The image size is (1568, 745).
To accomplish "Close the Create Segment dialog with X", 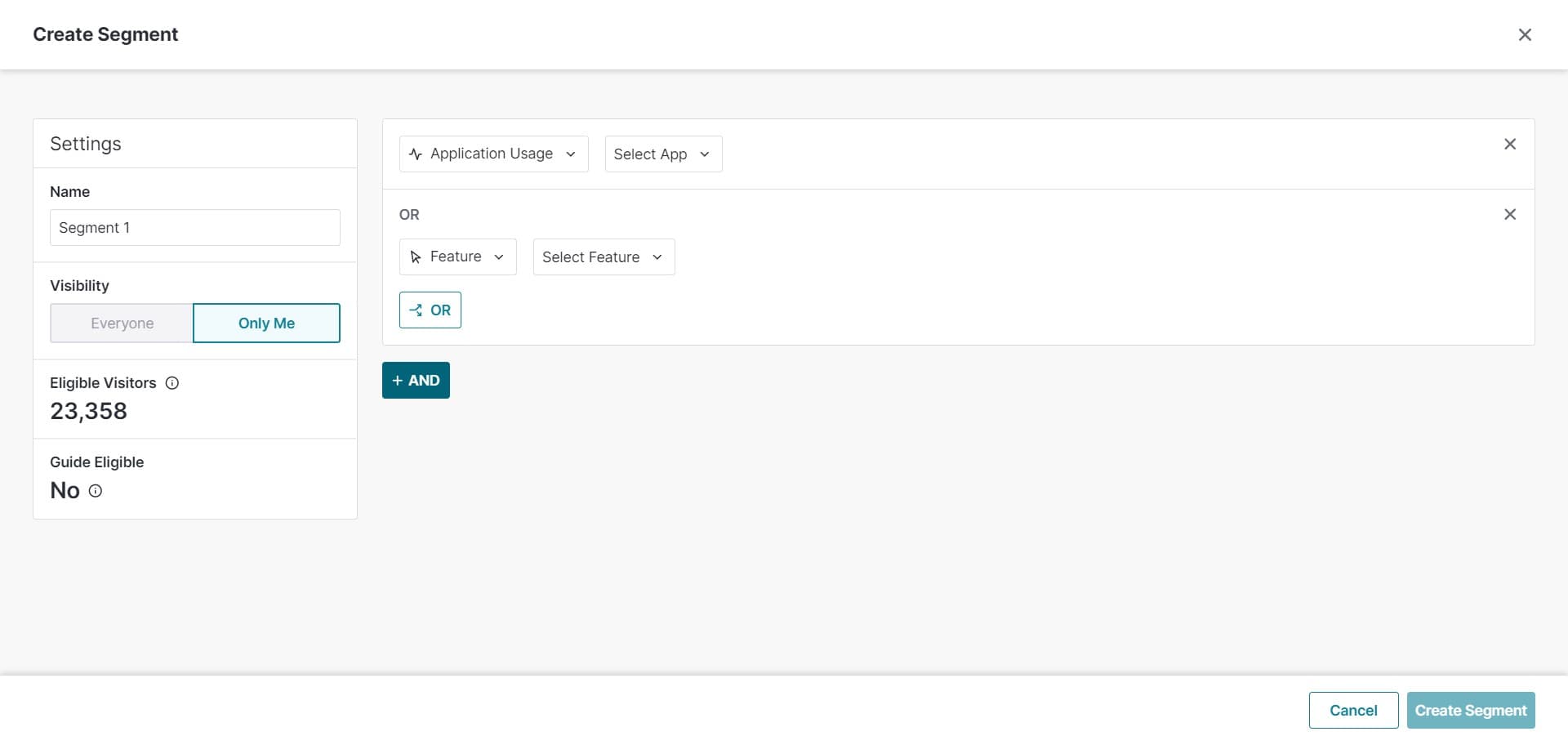I will point(1524,34).
